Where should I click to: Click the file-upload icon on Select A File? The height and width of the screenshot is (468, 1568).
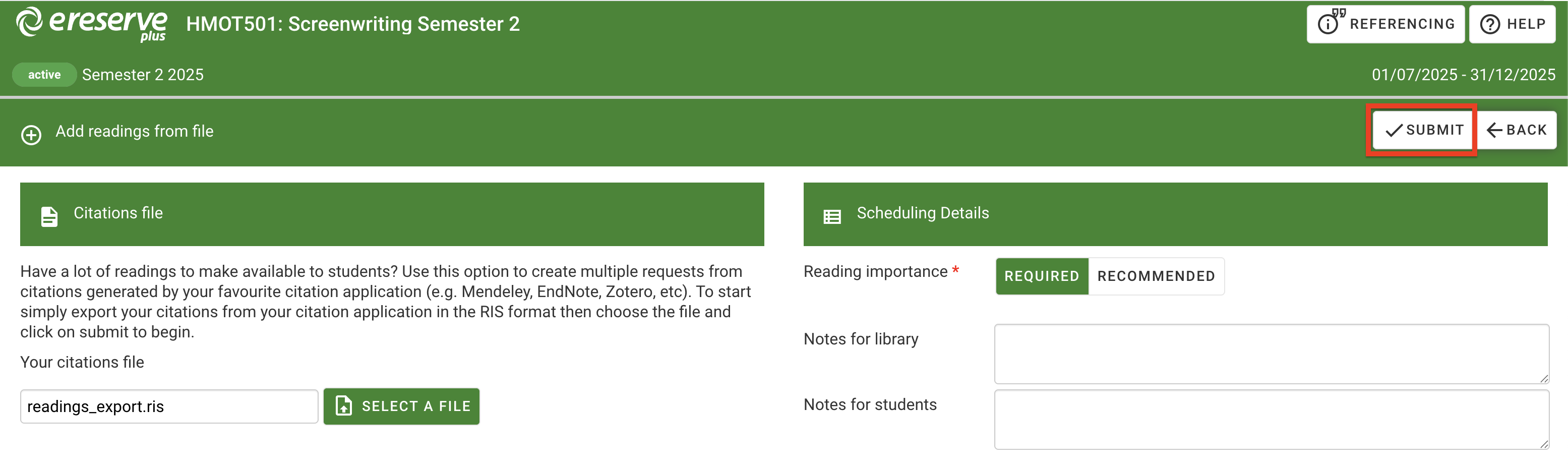(x=344, y=406)
